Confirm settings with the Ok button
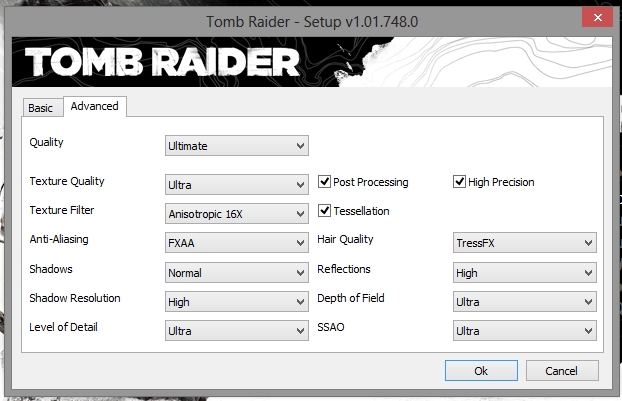 coord(481,370)
